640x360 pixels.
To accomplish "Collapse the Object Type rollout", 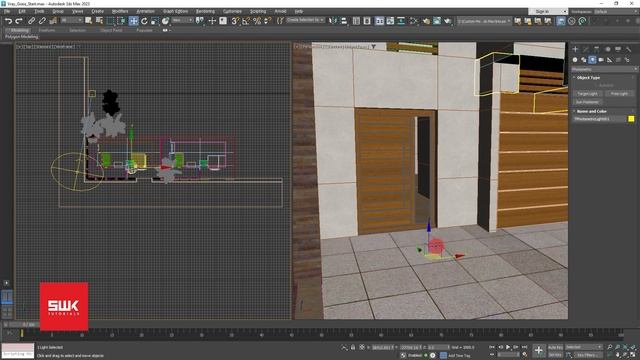I will pos(588,78).
